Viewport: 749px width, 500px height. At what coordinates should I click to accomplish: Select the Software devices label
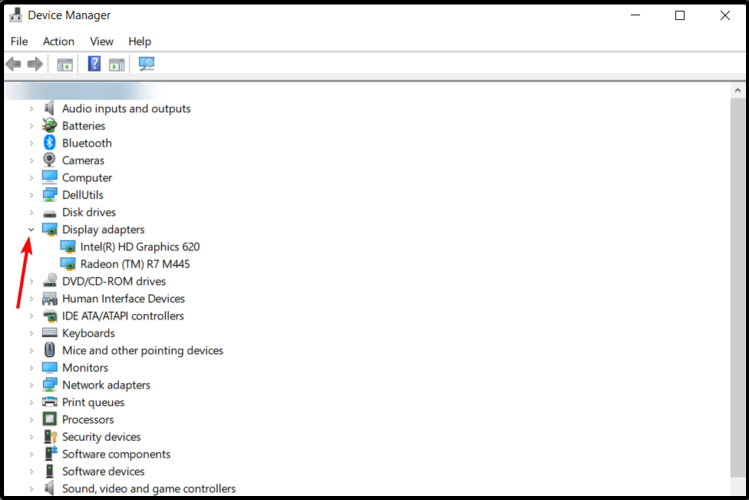pos(103,471)
